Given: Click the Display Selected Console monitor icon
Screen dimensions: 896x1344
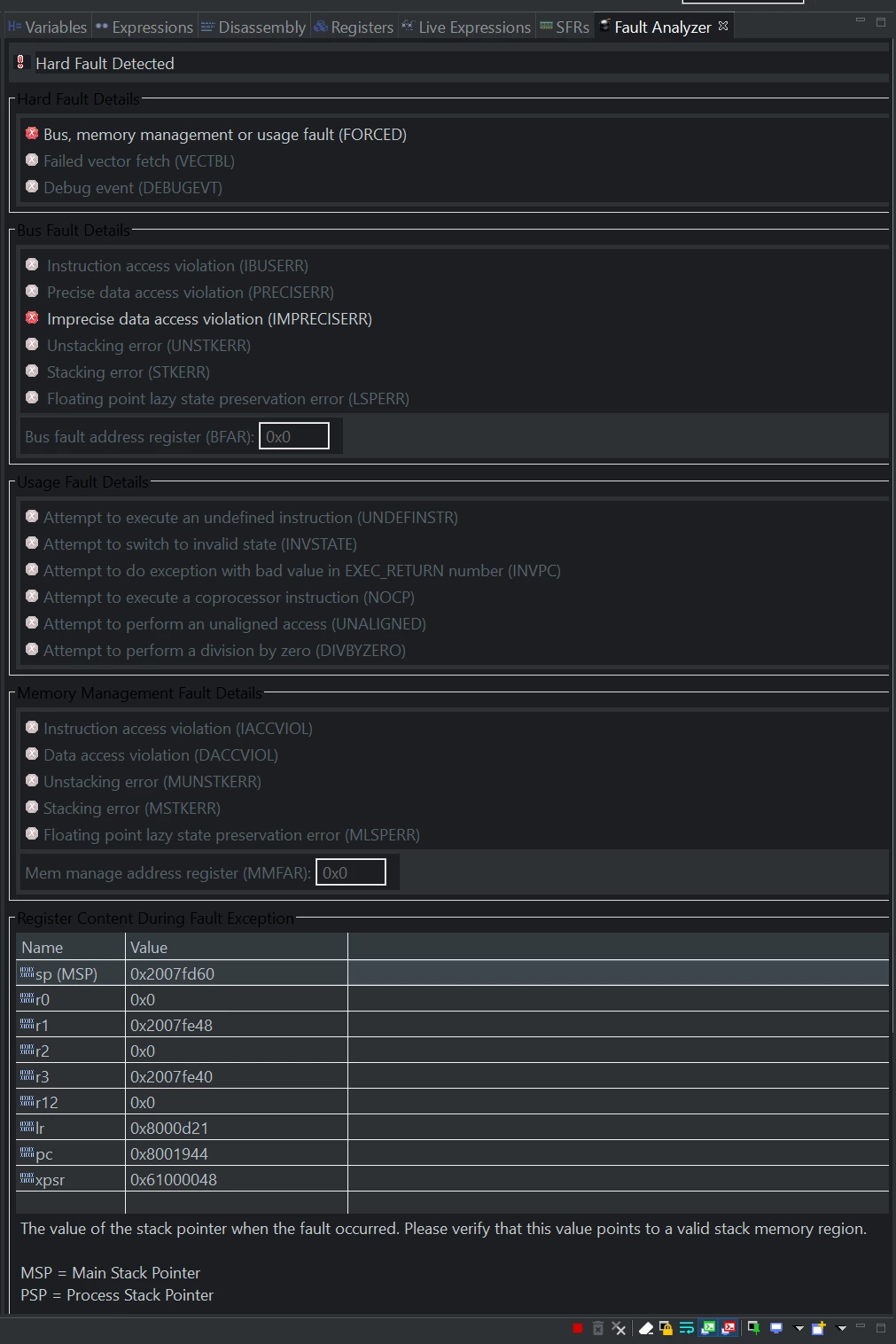Looking at the screenshot, I should 776,1328.
